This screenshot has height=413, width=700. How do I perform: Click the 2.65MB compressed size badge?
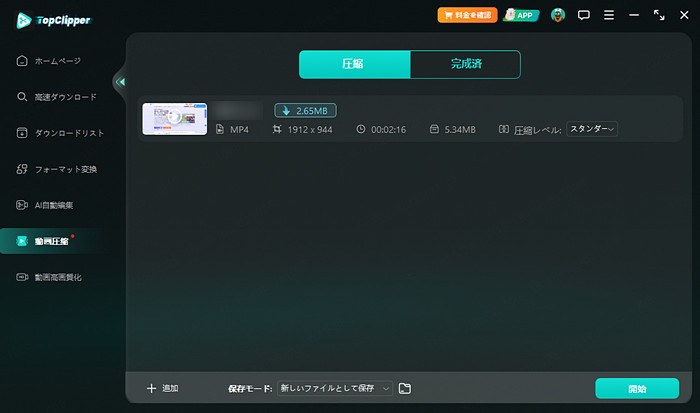(x=305, y=111)
